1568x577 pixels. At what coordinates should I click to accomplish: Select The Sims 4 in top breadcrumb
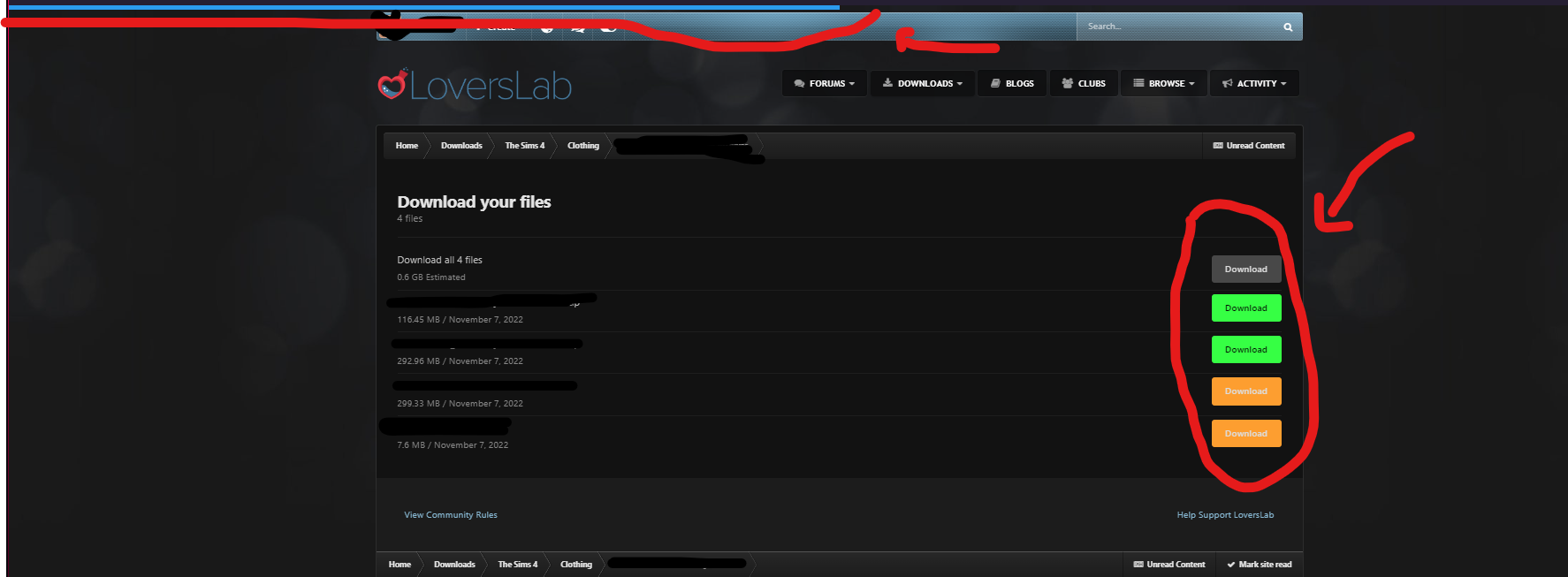[x=524, y=146]
